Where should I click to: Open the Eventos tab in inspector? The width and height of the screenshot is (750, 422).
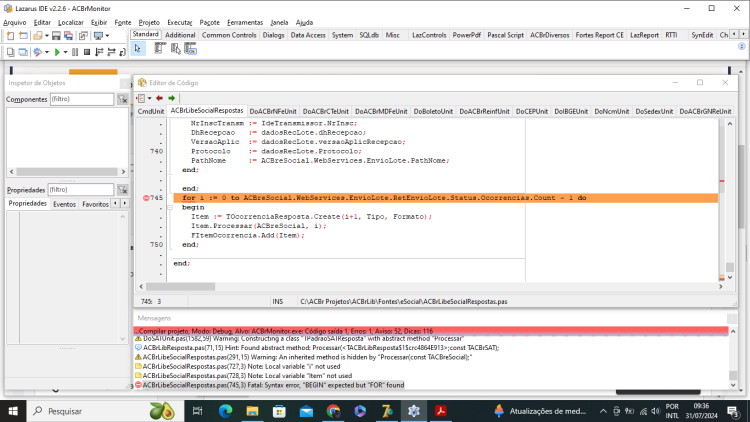(x=65, y=204)
